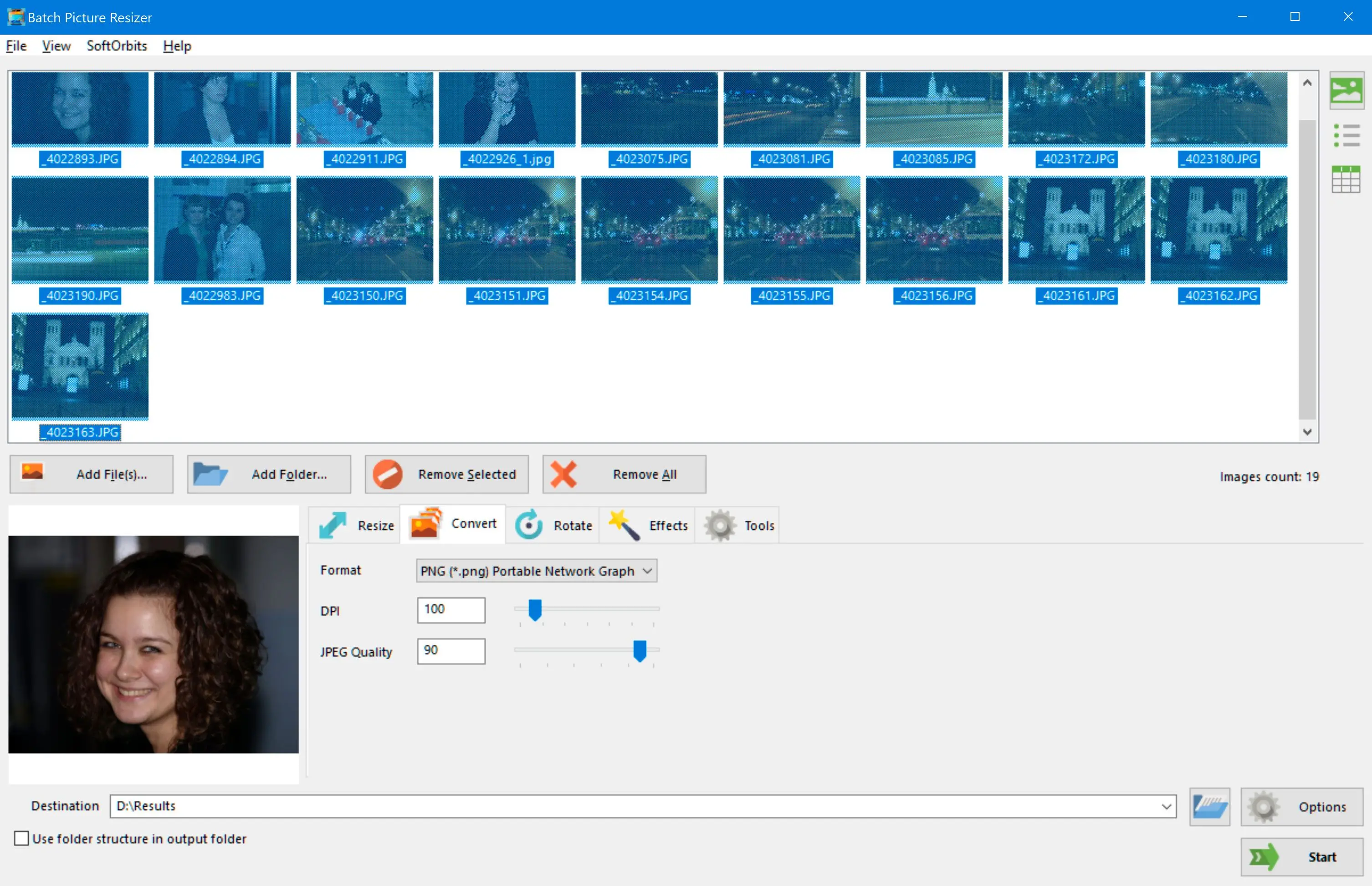Click the Start button to process

click(1300, 855)
